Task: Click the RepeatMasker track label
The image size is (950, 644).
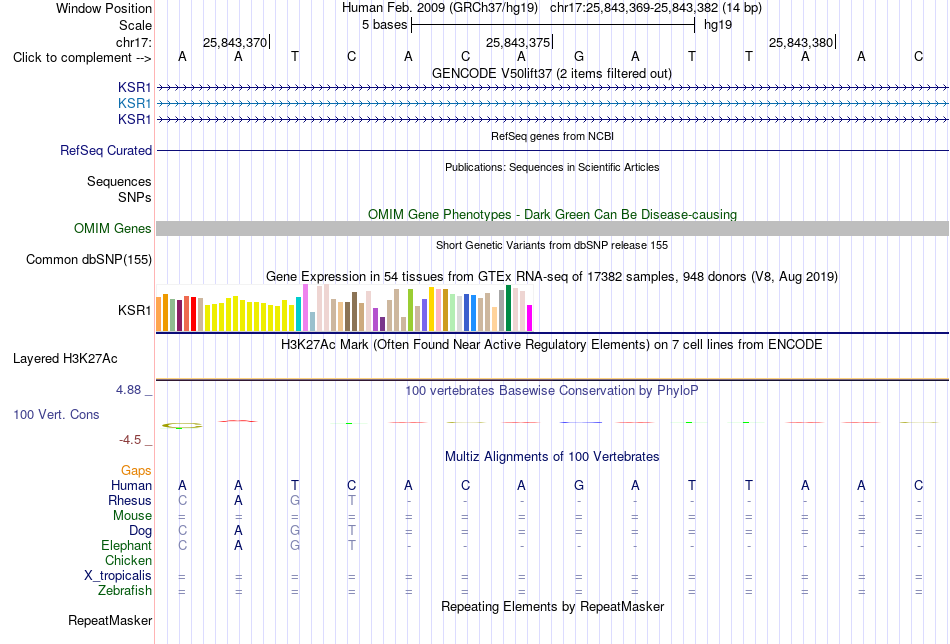Action: point(110,620)
